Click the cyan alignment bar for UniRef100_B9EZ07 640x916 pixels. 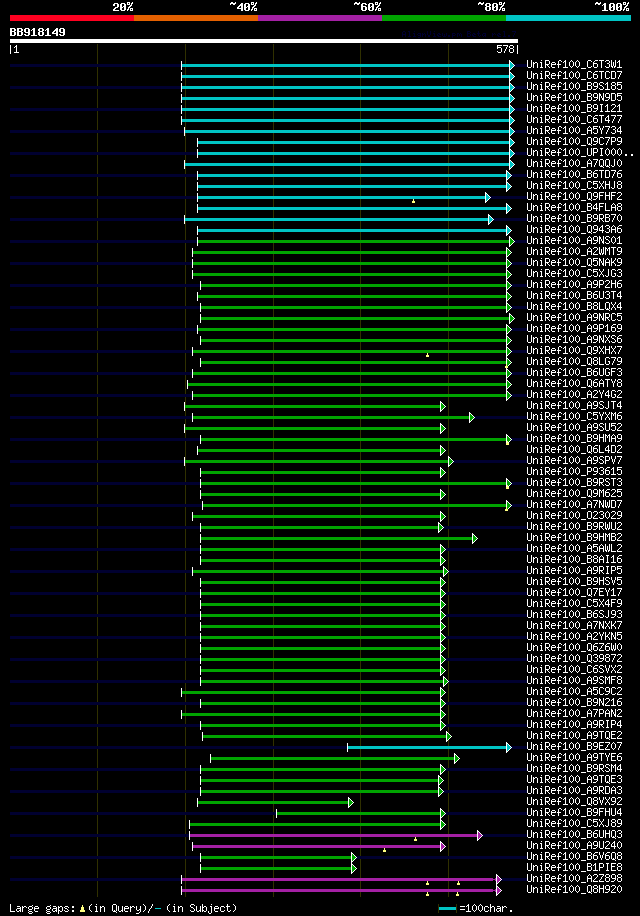429,747
